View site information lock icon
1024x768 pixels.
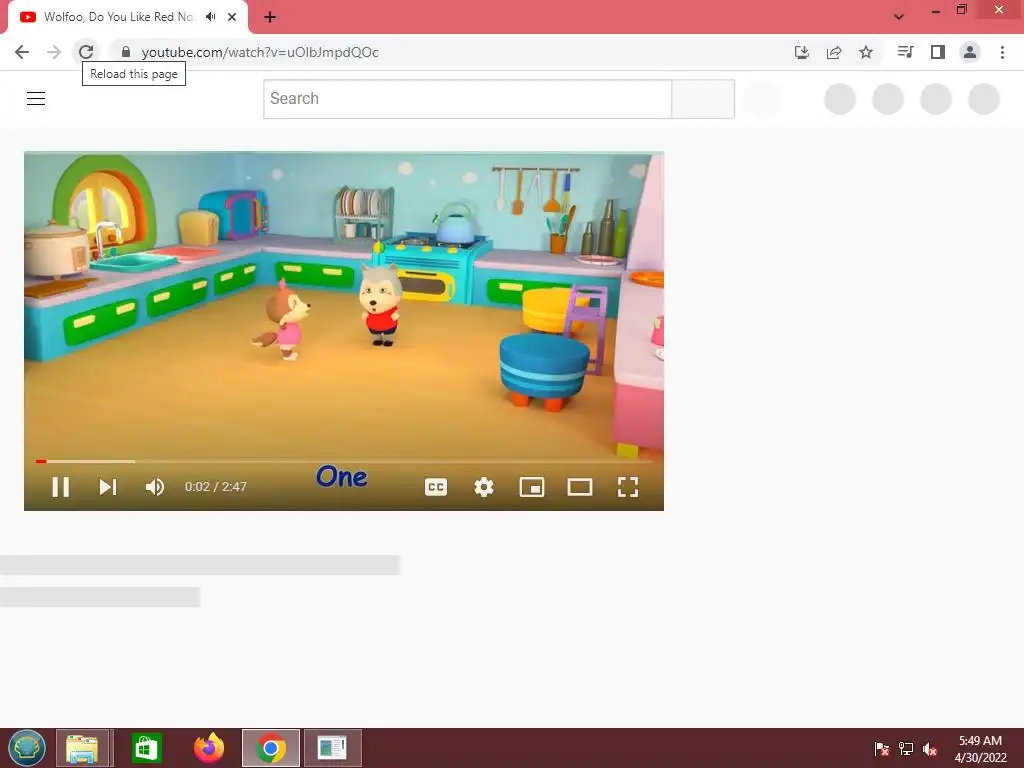[126, 52]
